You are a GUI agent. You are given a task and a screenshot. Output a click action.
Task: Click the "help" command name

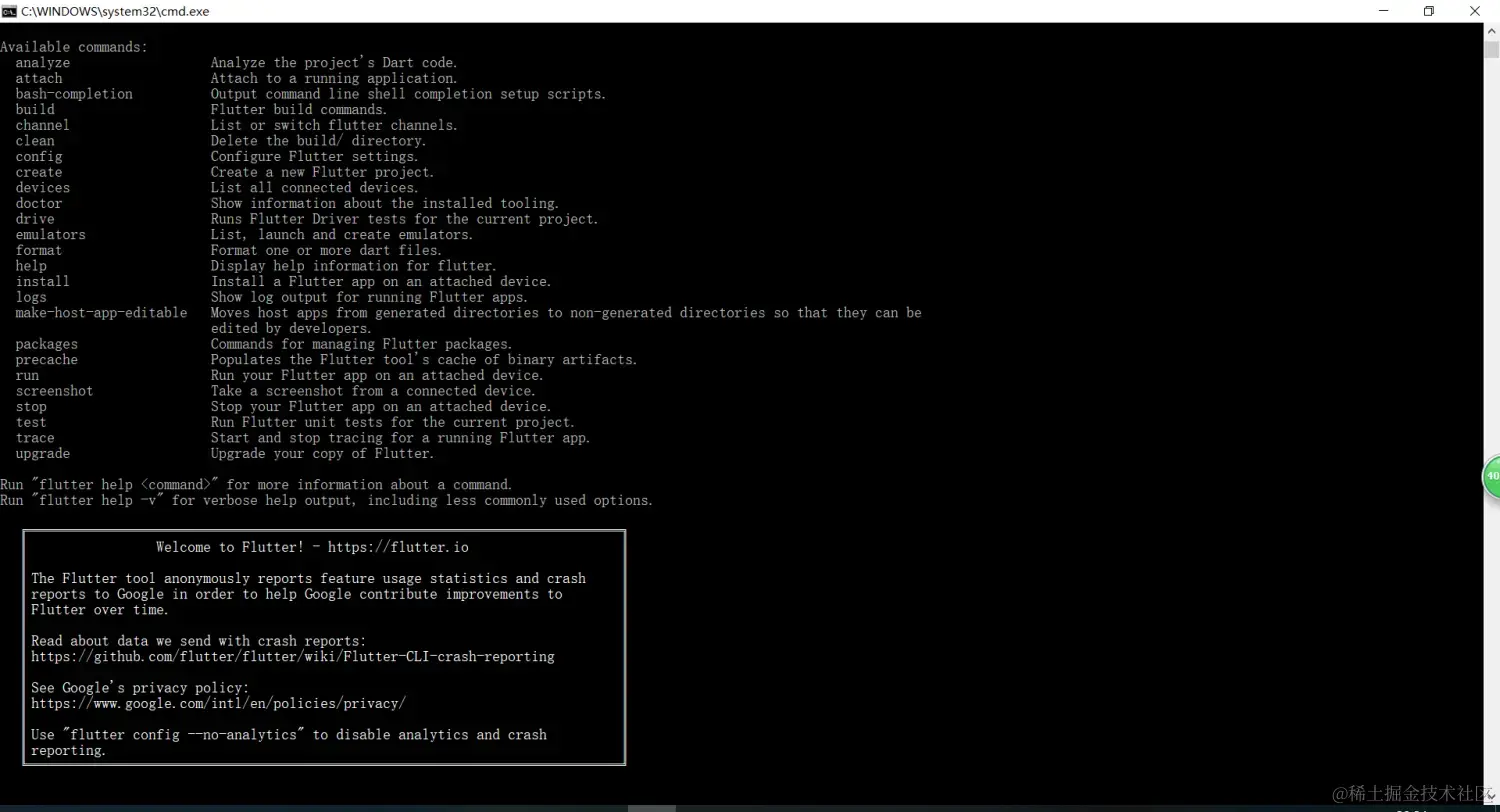point(31,267)
